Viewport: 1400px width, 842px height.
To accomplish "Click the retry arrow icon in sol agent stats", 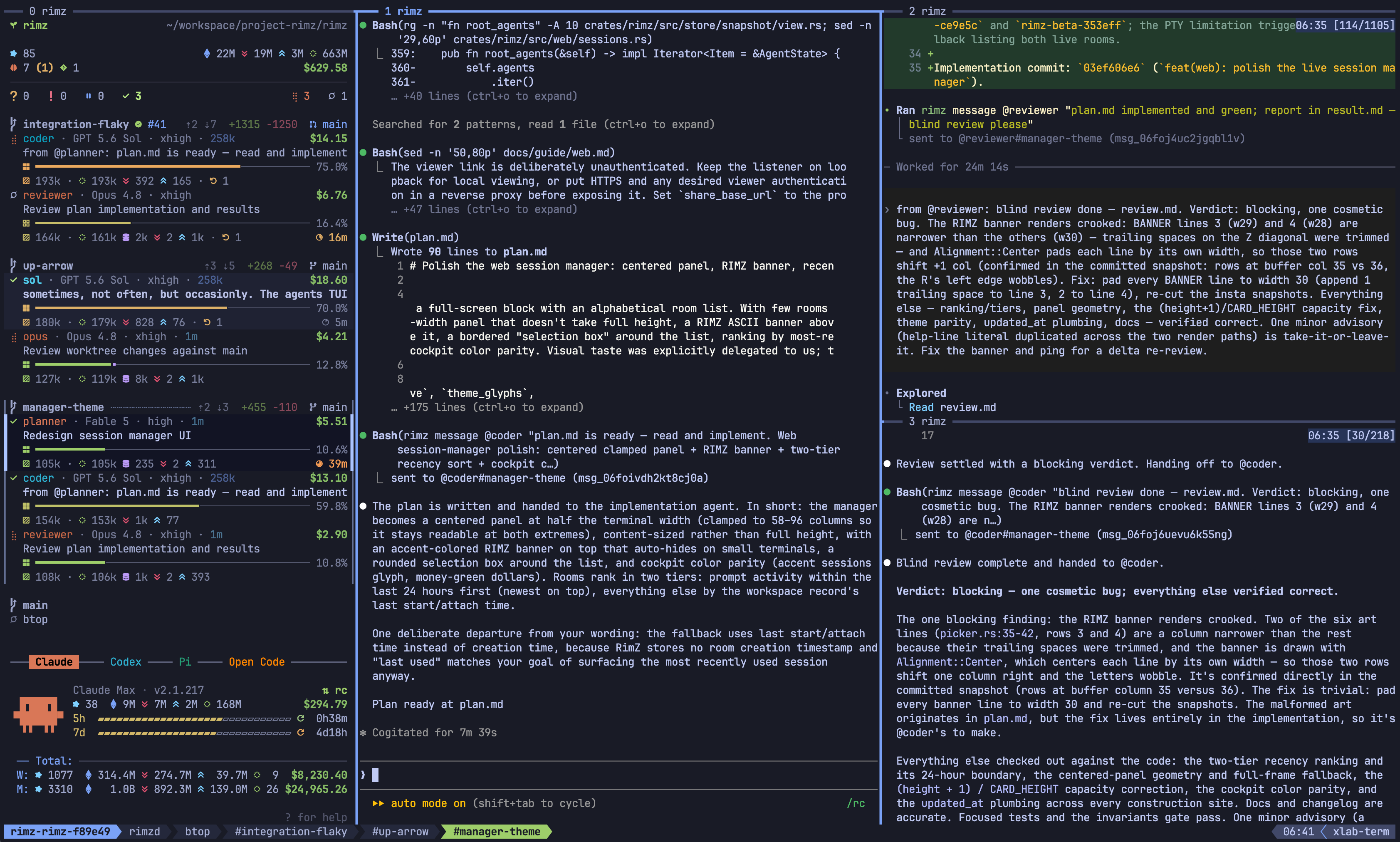I will [x=207, y=322].
